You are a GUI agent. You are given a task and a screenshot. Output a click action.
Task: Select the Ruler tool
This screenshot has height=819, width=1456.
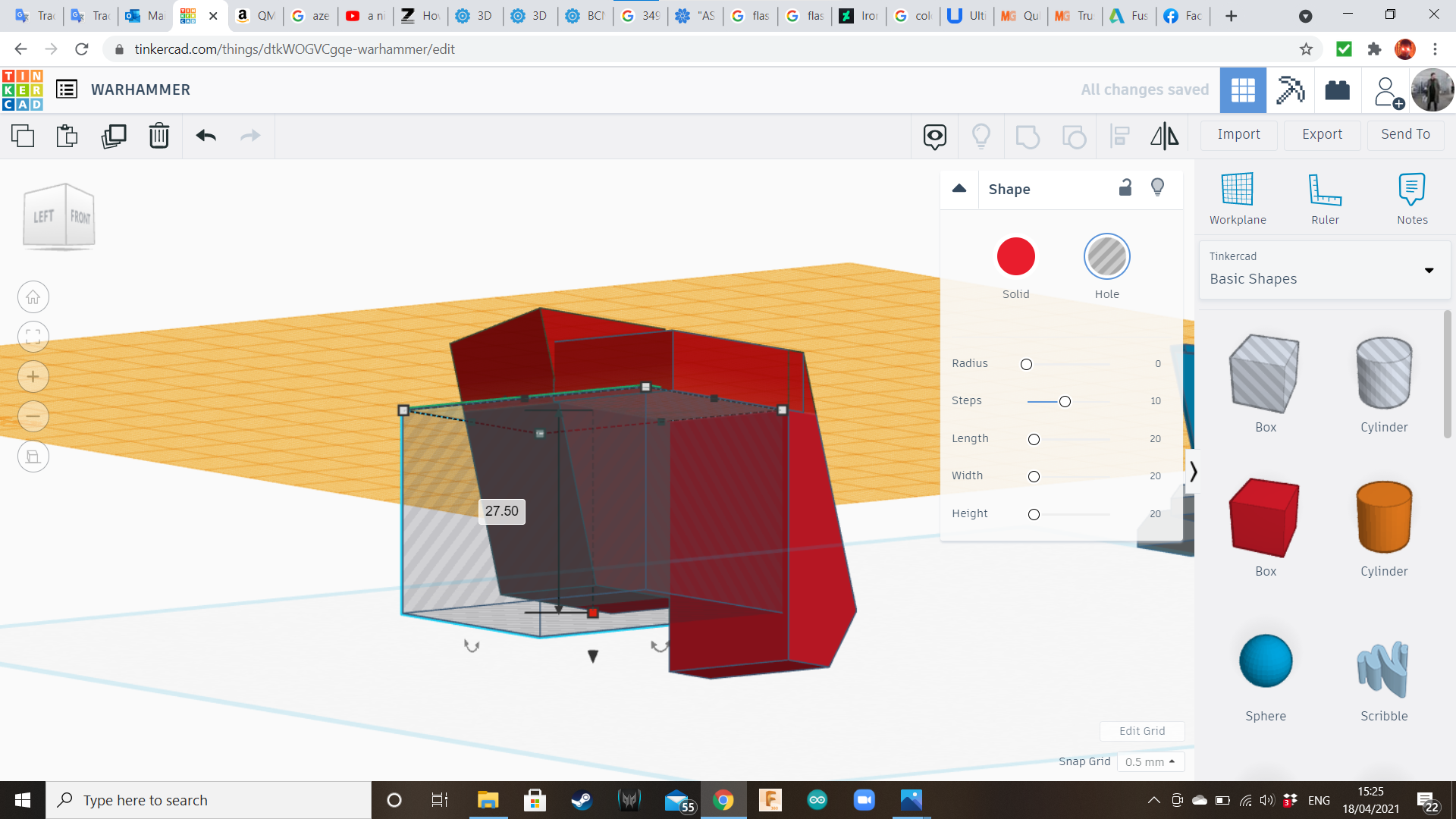pos(1325,199)
